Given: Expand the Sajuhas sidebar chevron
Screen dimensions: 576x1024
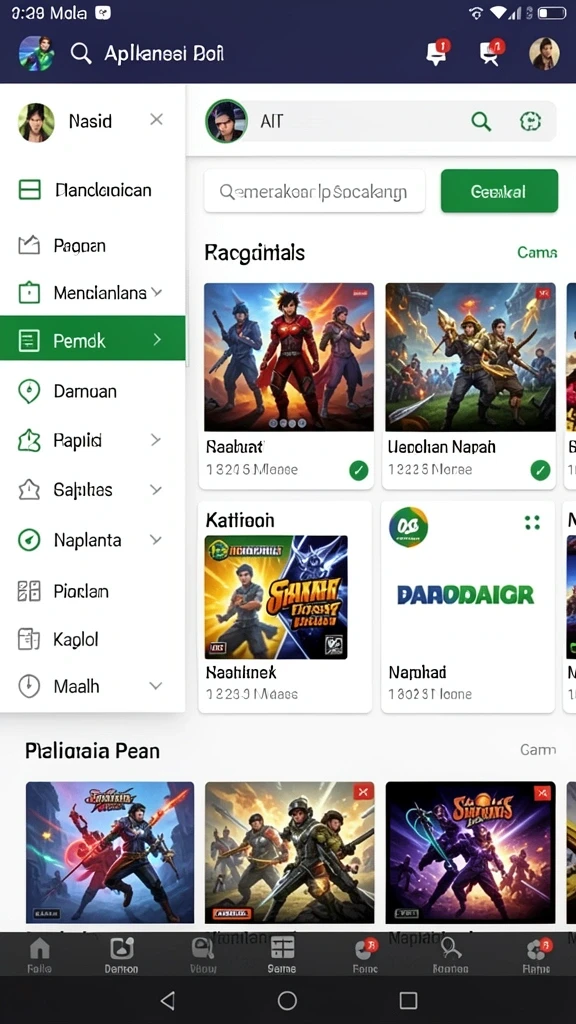Looking at the screenshot, I should pos(155,489).
